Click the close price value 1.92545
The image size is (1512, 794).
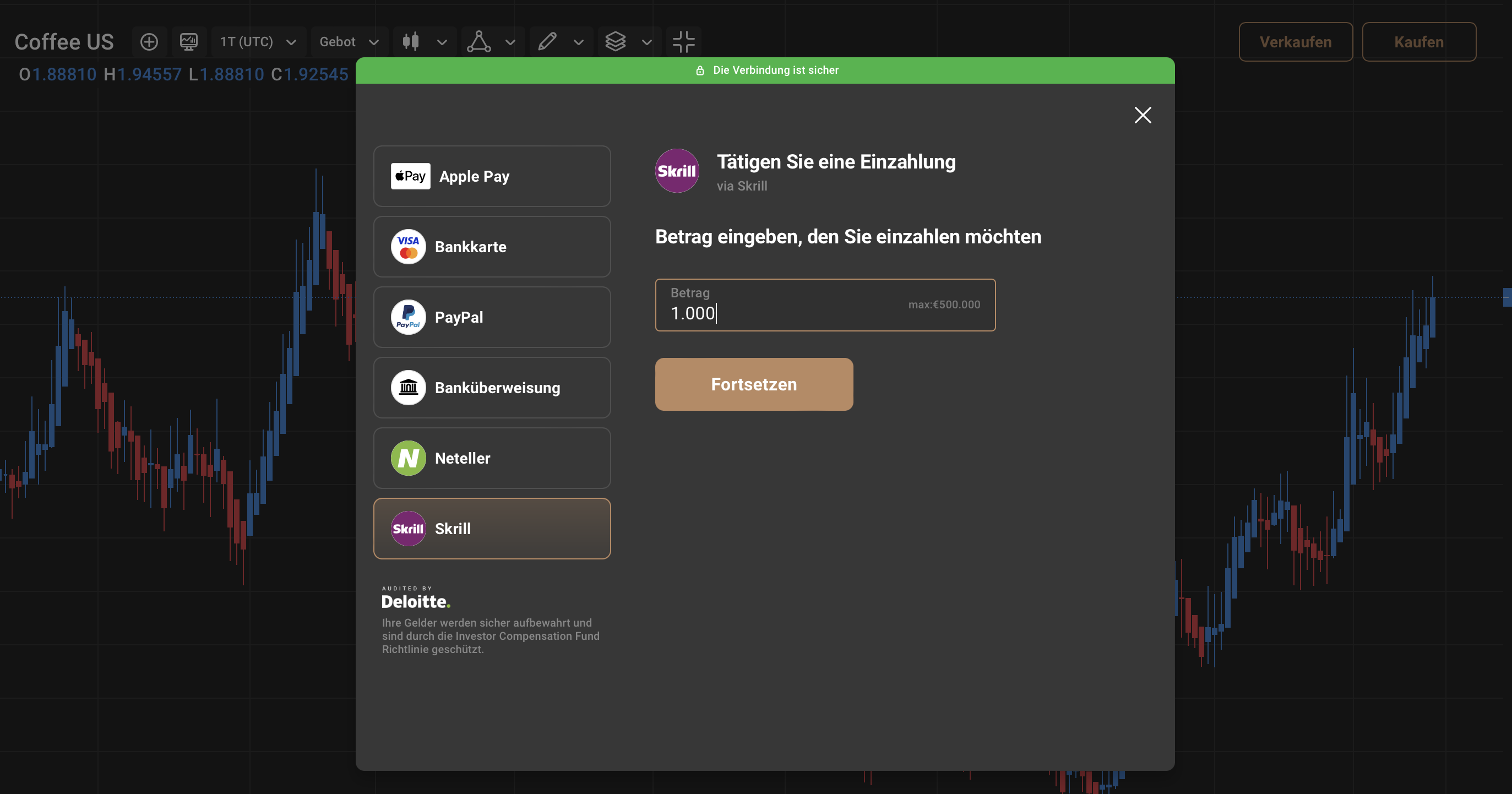coord(317,74)
